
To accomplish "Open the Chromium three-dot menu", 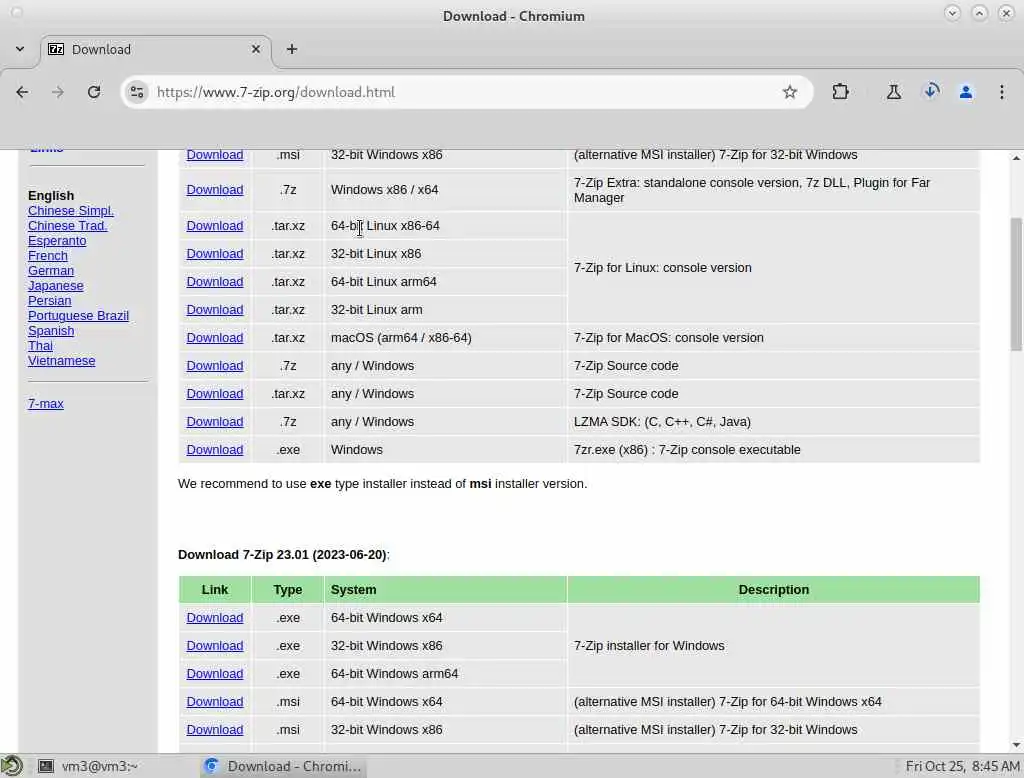I will coord(1001,92).
